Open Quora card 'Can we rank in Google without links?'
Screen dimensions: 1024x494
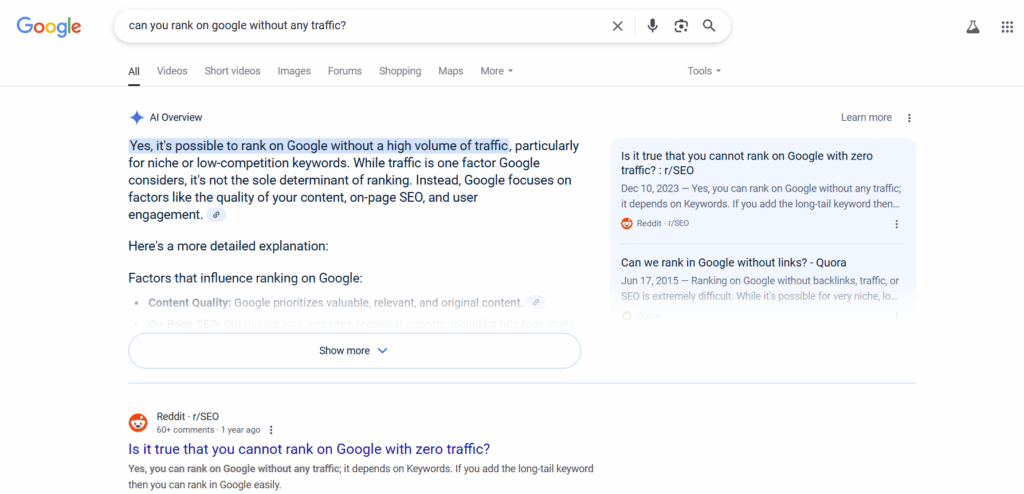coord(733,263)
